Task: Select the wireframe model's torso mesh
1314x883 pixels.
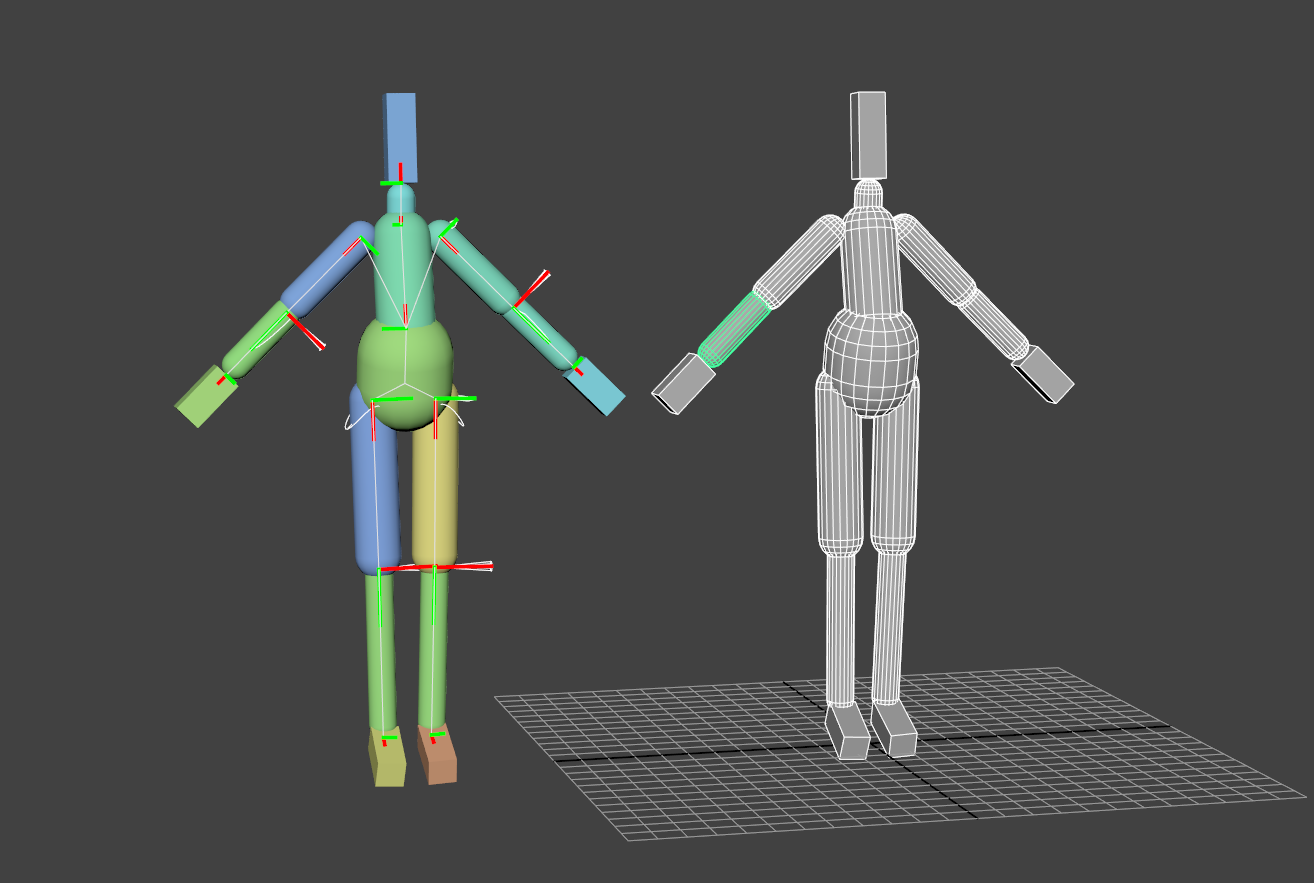Action: (871, 262)
